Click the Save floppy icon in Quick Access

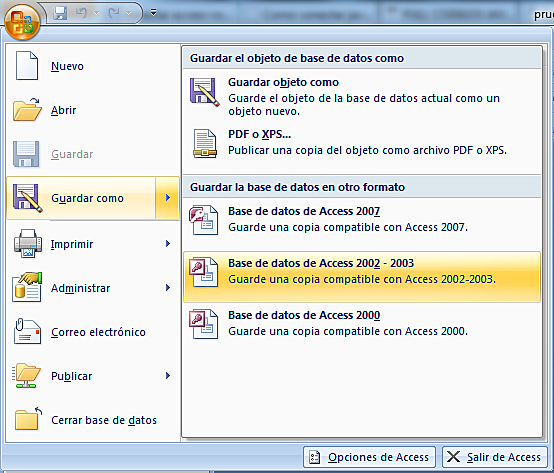pos(60,13)
